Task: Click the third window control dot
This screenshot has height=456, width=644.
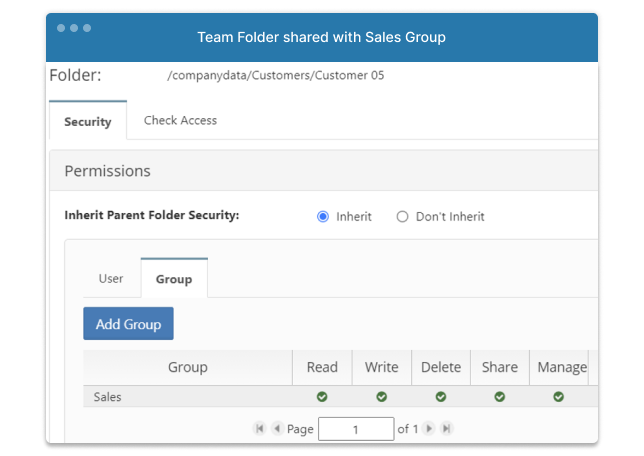Action: (x=87, y=28)
